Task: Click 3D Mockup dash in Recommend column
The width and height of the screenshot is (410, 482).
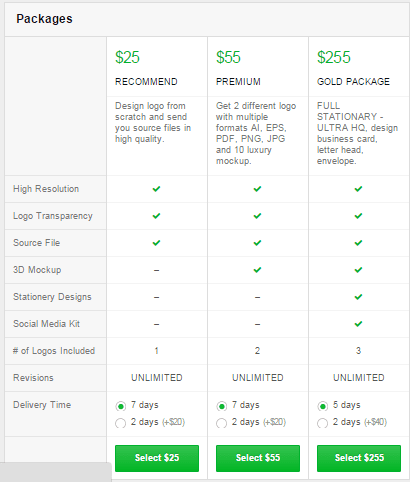Action: point(156,270)
